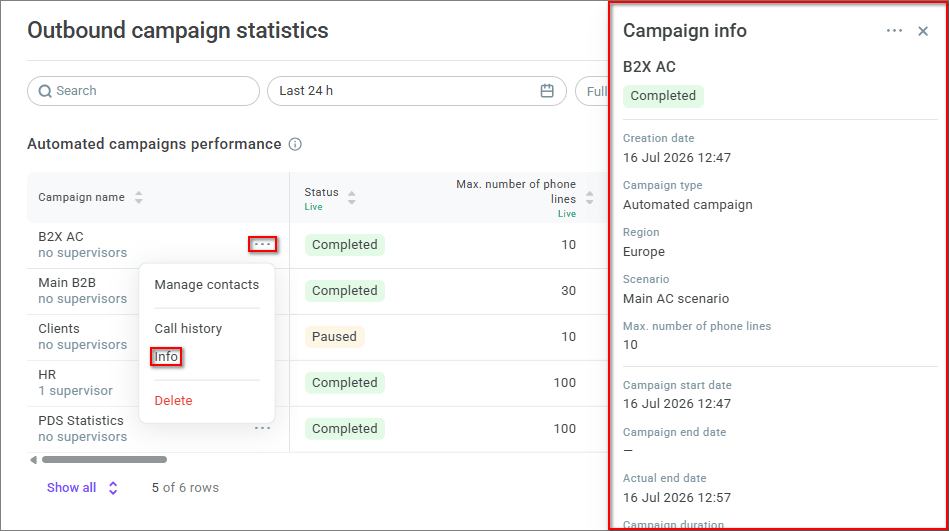The image size is (949, 531).
Task: Click the calendar icon in date filter
Action: click(547, 91)
